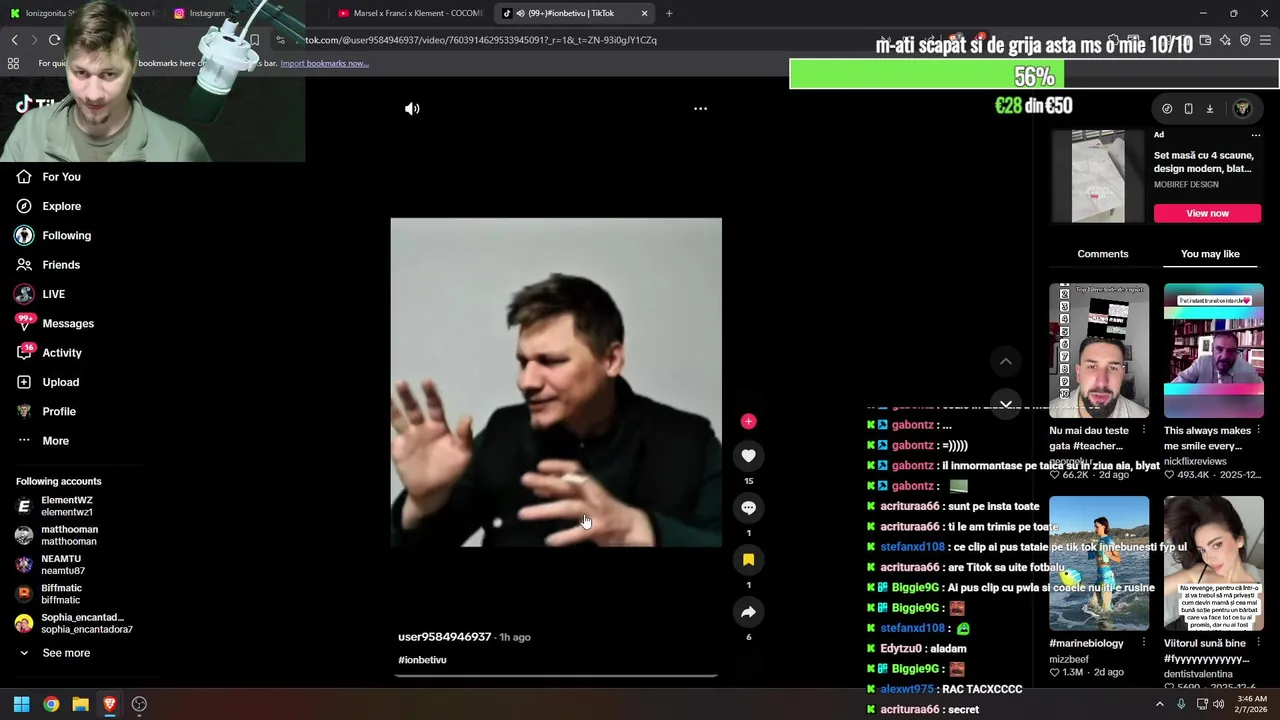This screenshot has height=720, width=1280.
Task: Open the Set masă cu 4 scaune ad thumbnail
Action: click(1098, 176)
